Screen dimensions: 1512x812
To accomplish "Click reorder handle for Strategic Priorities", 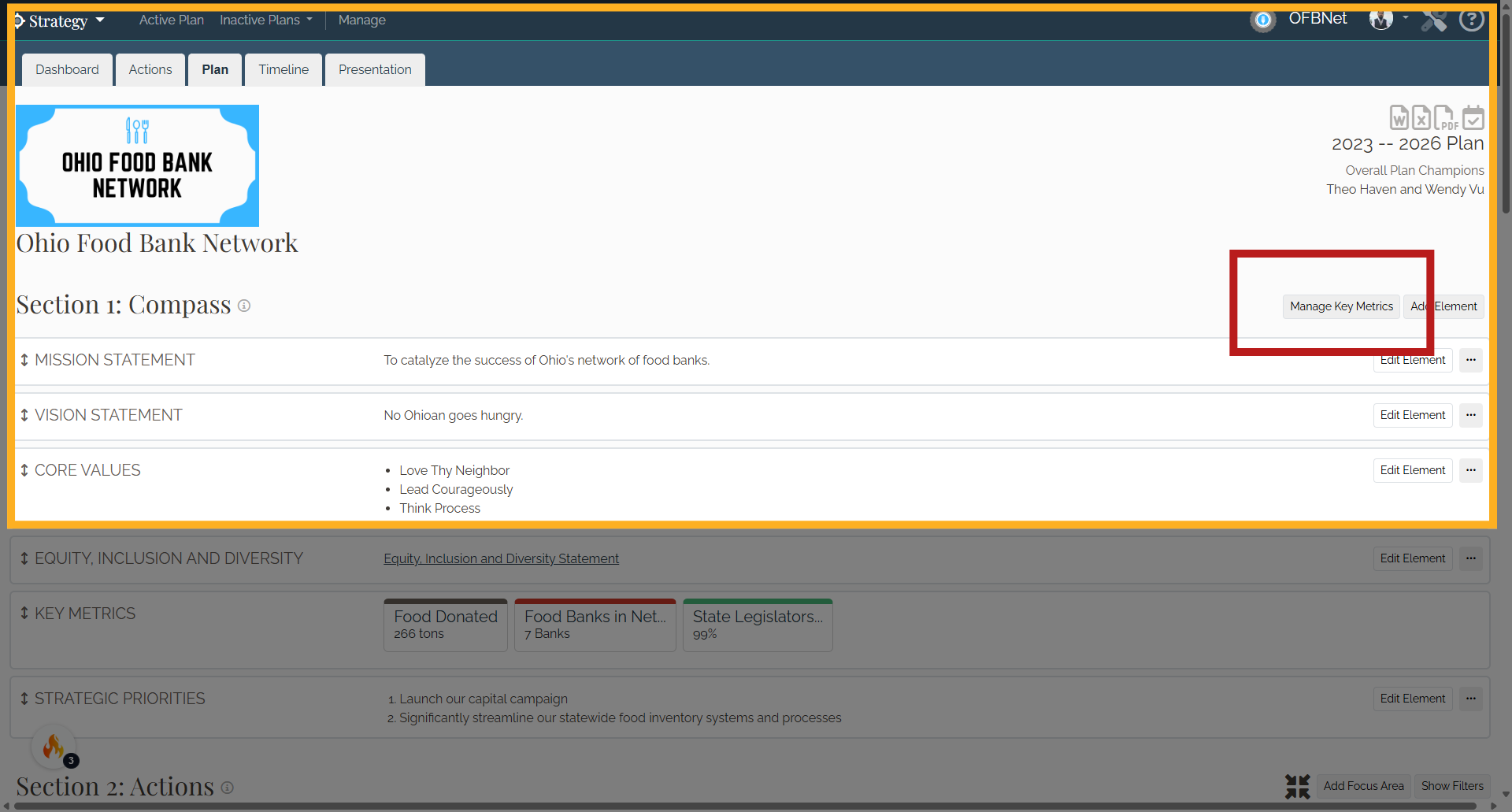I will (24, 699).
